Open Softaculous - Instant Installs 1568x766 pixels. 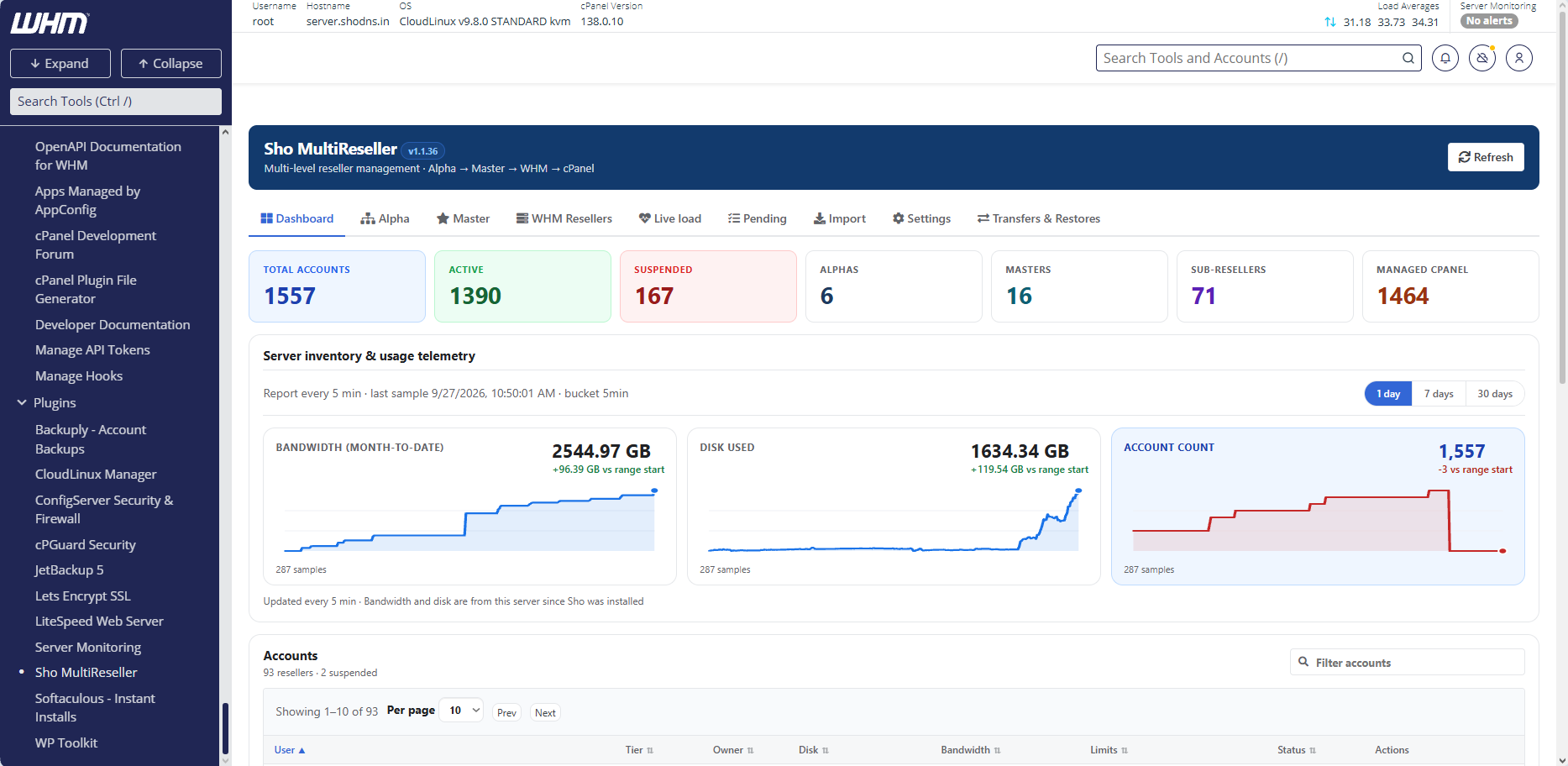coord(95,707)
